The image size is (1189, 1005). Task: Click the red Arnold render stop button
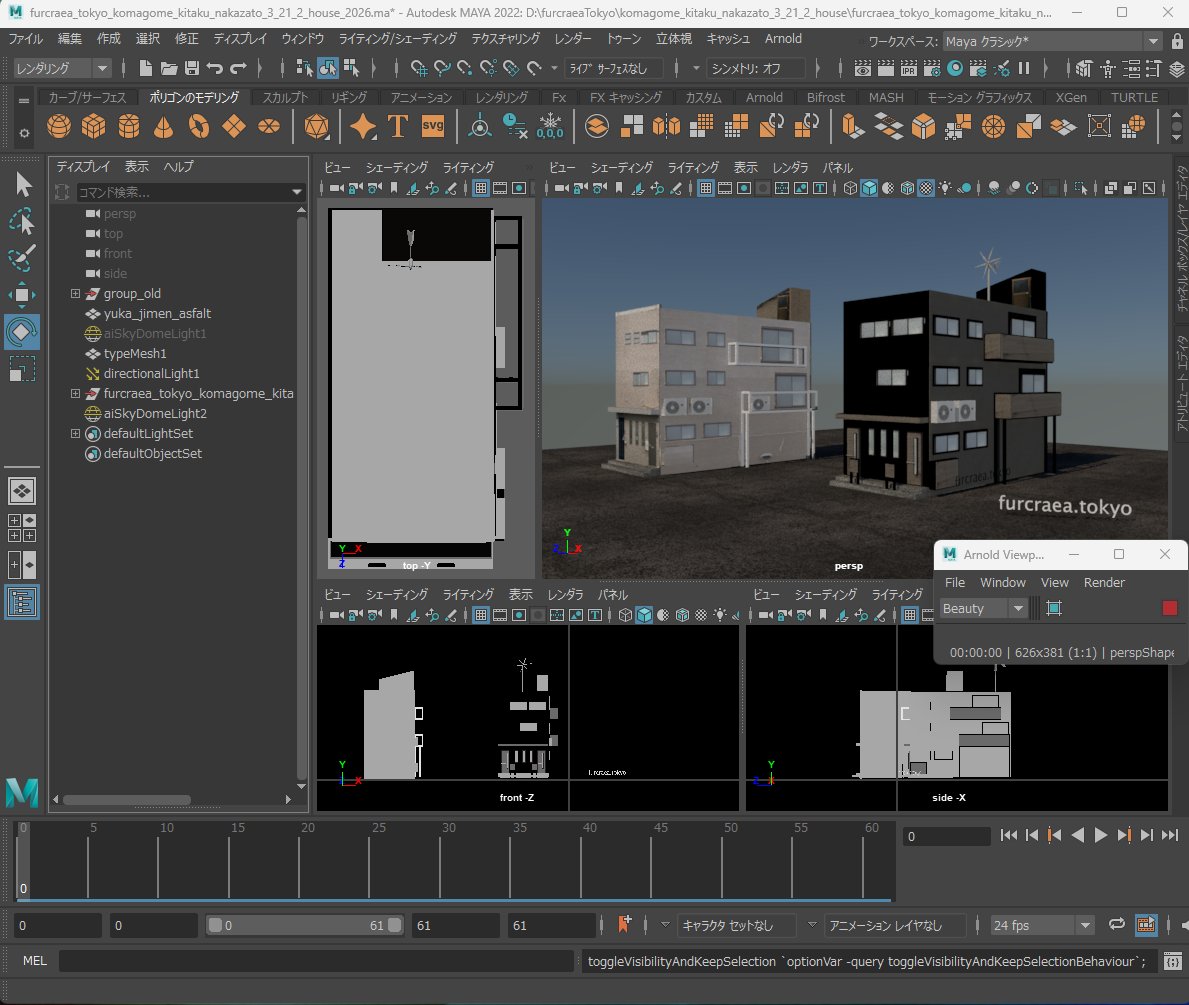click(1169, 608)
